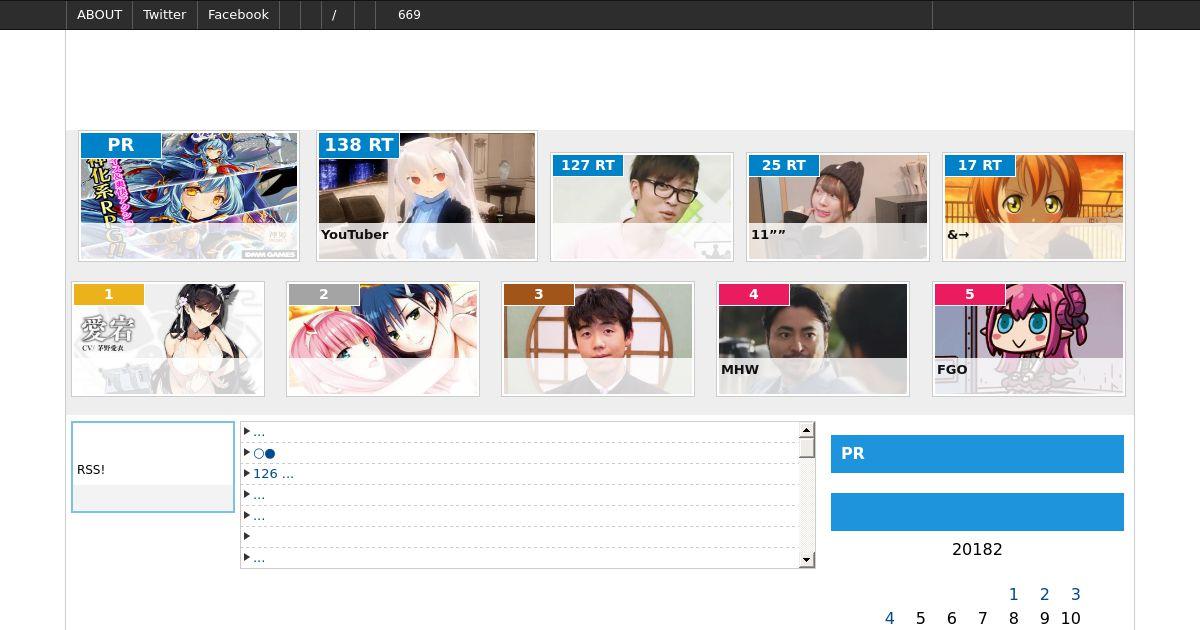Open the PR banner game thumbnail

(x=189, y=196)
